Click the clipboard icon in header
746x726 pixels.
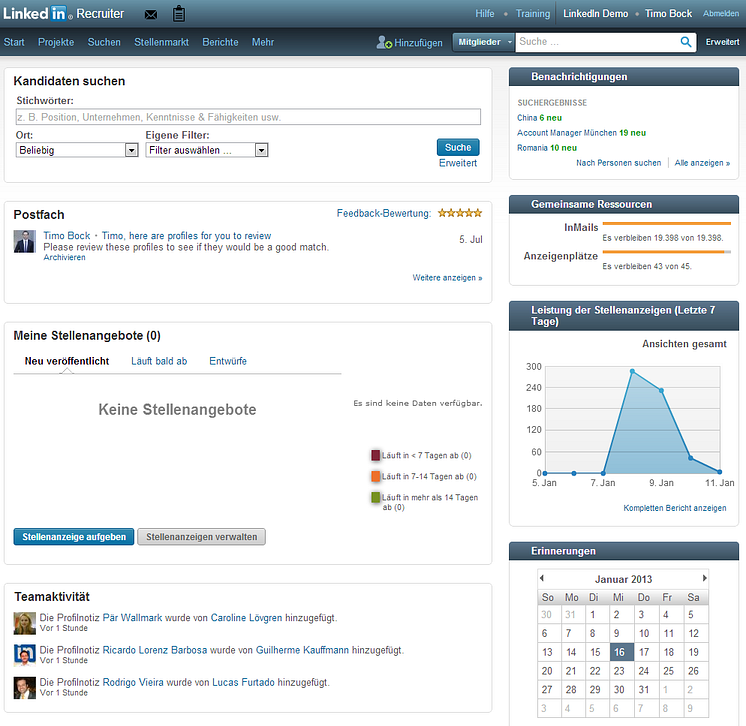(179, 14)
